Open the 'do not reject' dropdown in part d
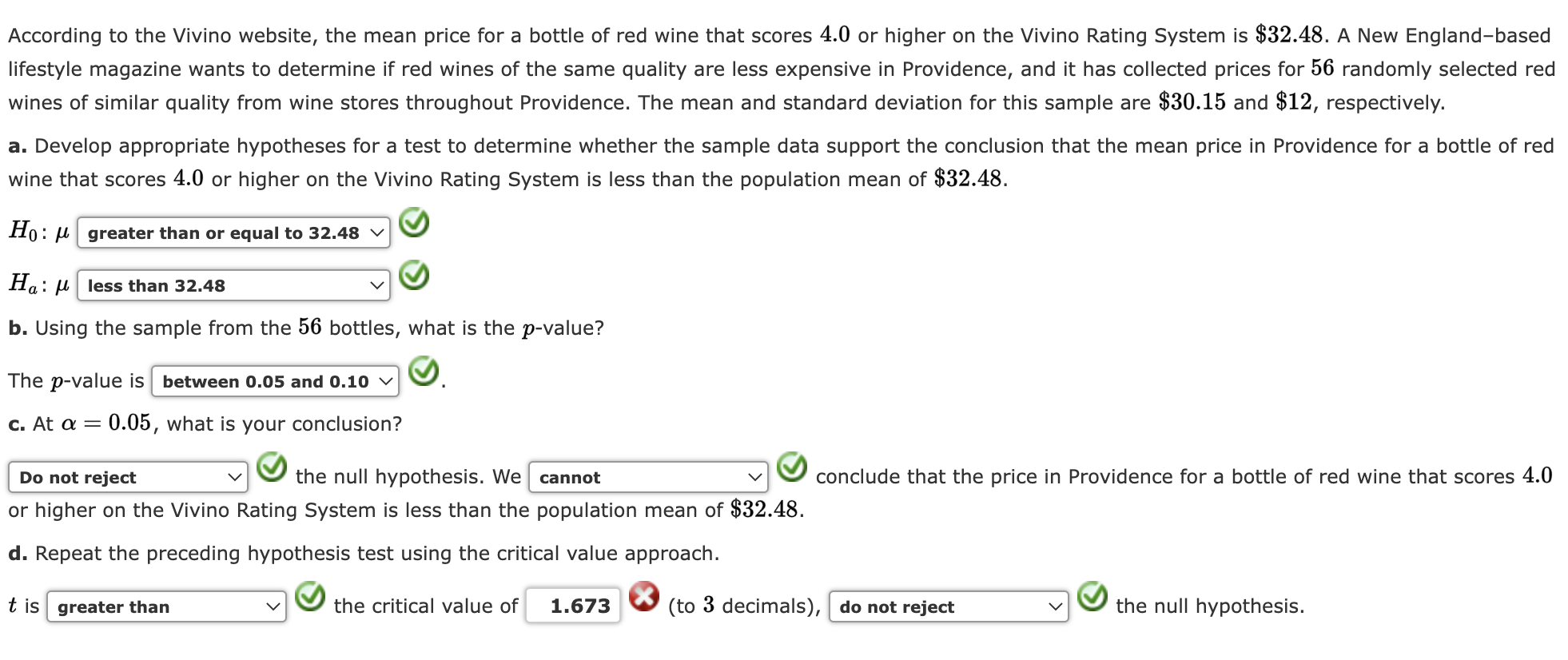The image size is (1568, 660). (x=949, y=606)
